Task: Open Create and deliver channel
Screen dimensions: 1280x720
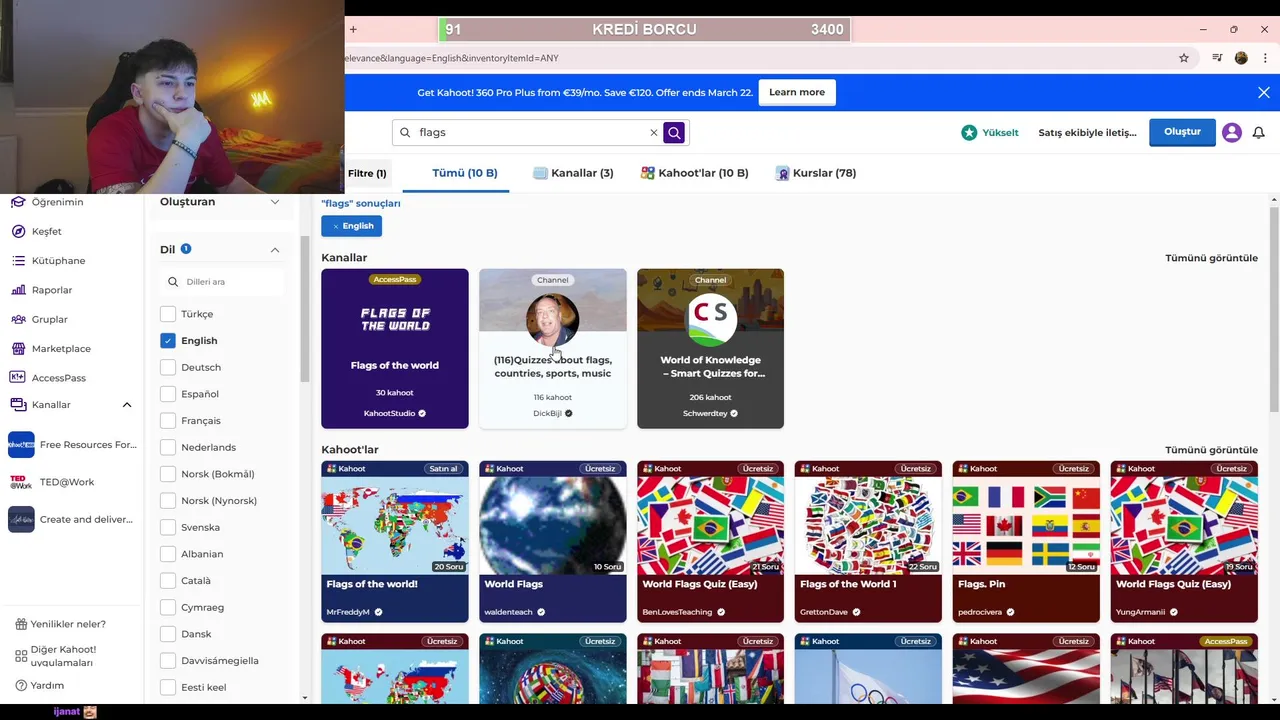Action: pos(72,519)
